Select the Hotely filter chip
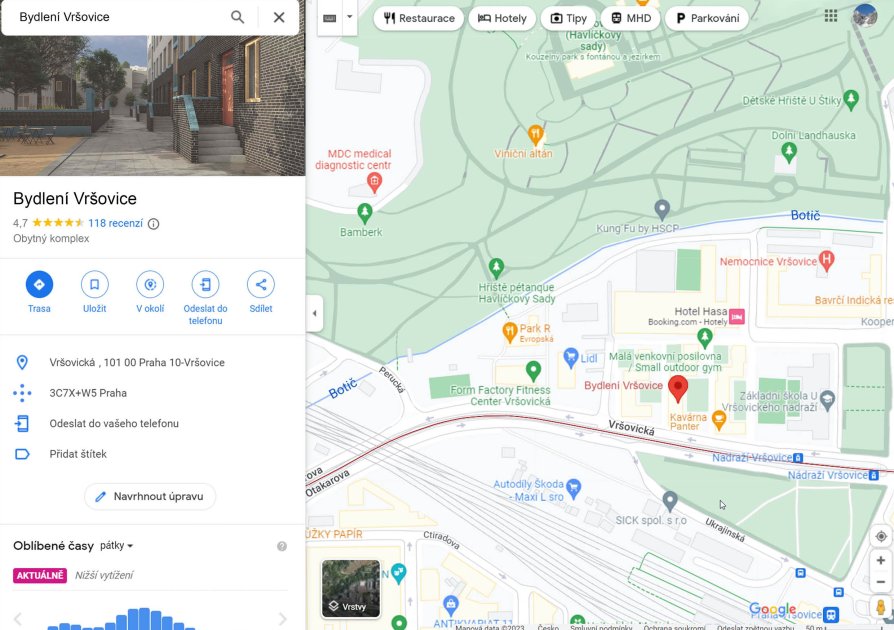The image size is (894, 630). tap(502, 18)
